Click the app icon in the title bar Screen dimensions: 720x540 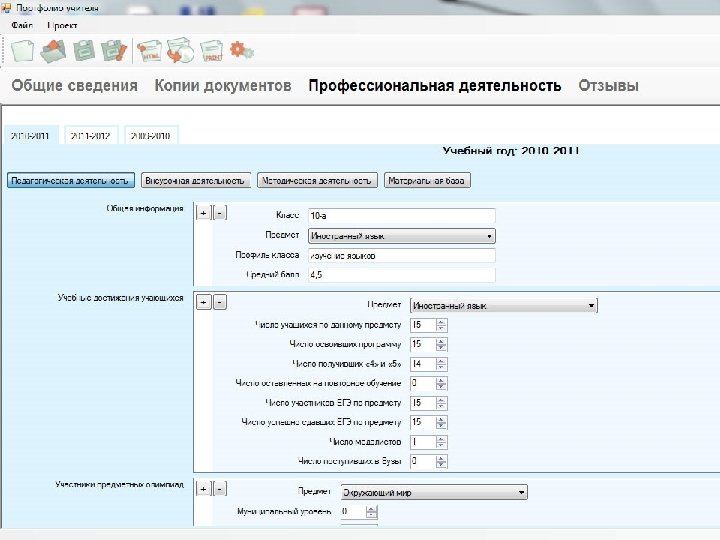[x=6, y=7]
